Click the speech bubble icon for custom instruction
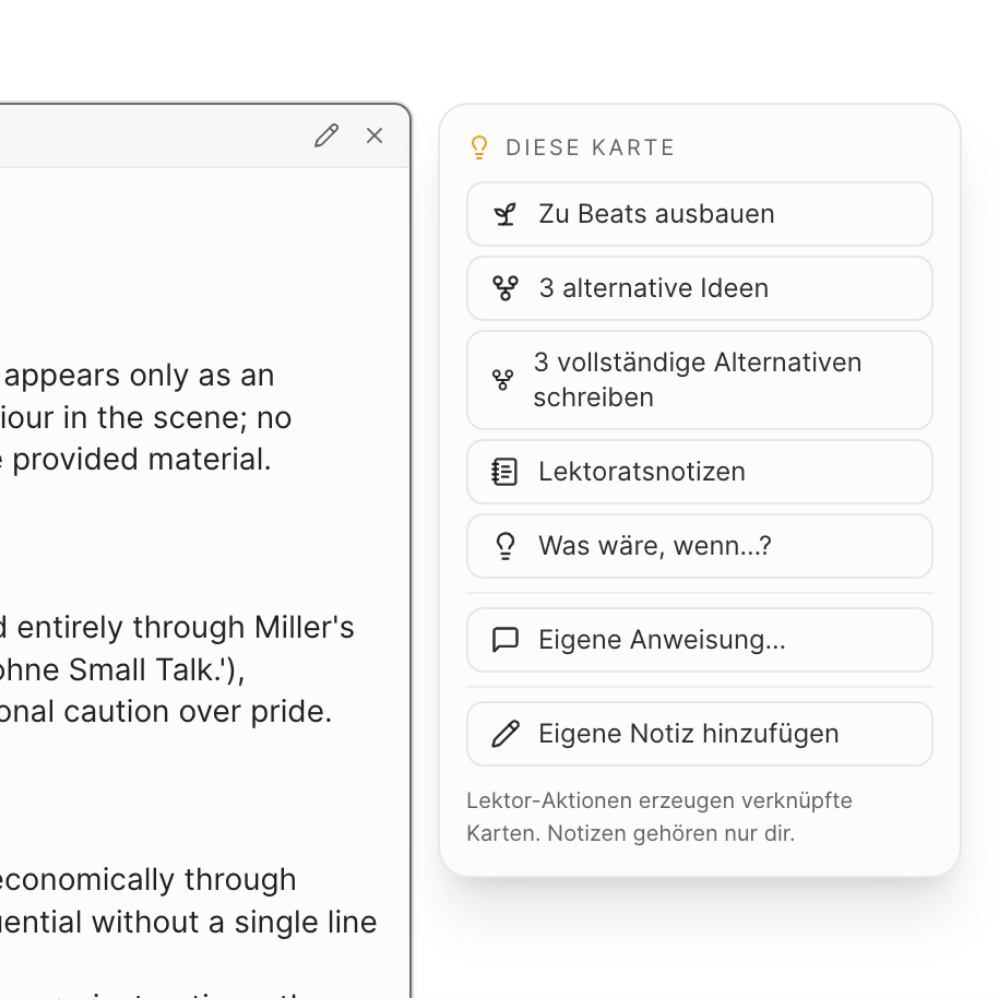This screenshot has width=1000, height=1000. click(x=506, y=640)
